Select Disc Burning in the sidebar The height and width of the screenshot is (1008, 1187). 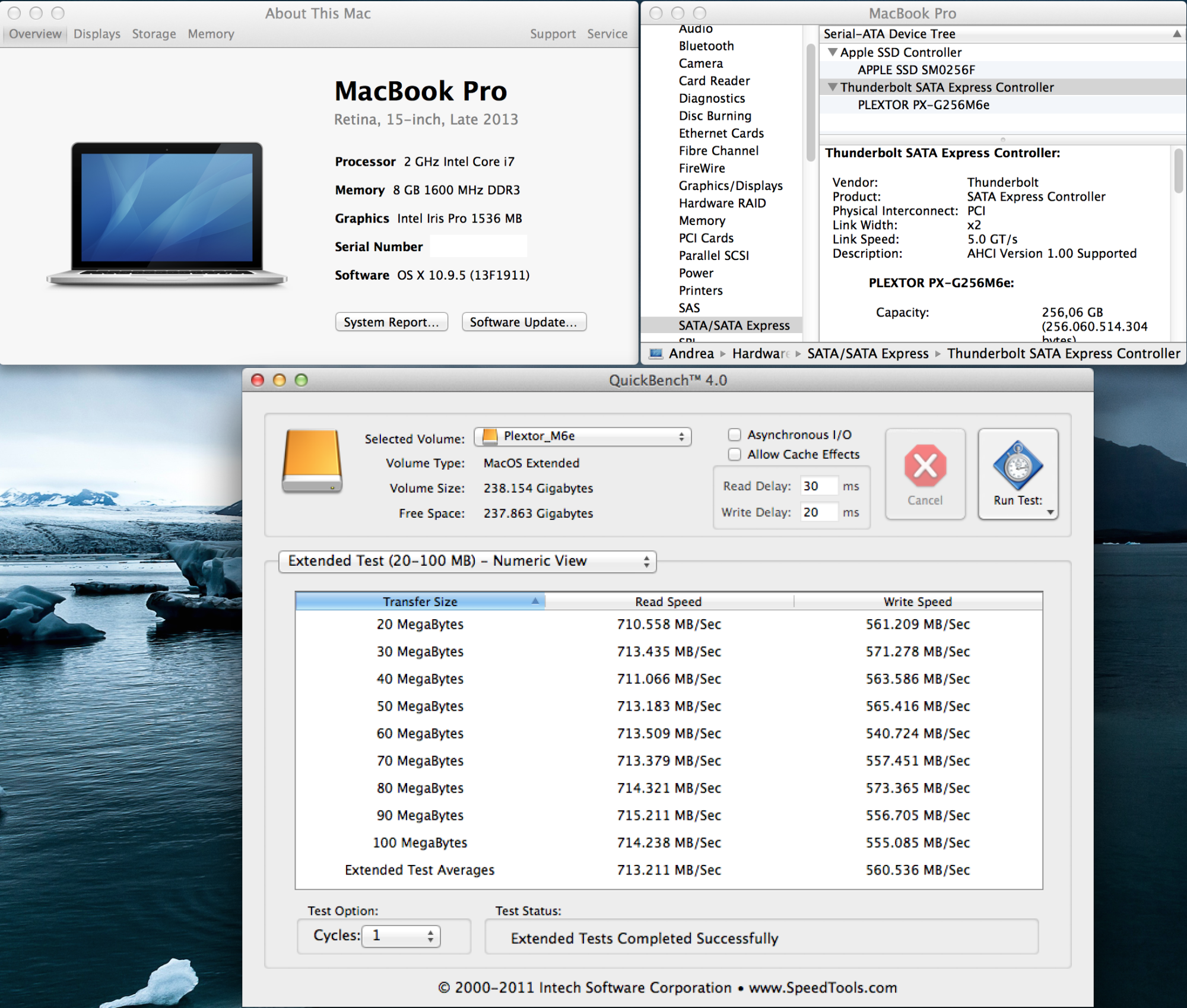(715, 116)
